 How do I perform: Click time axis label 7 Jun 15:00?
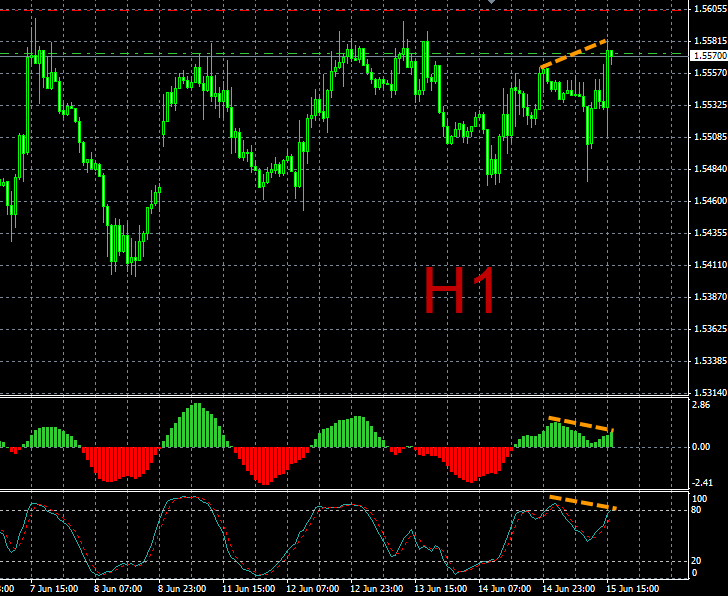click(x=54, y=589)
